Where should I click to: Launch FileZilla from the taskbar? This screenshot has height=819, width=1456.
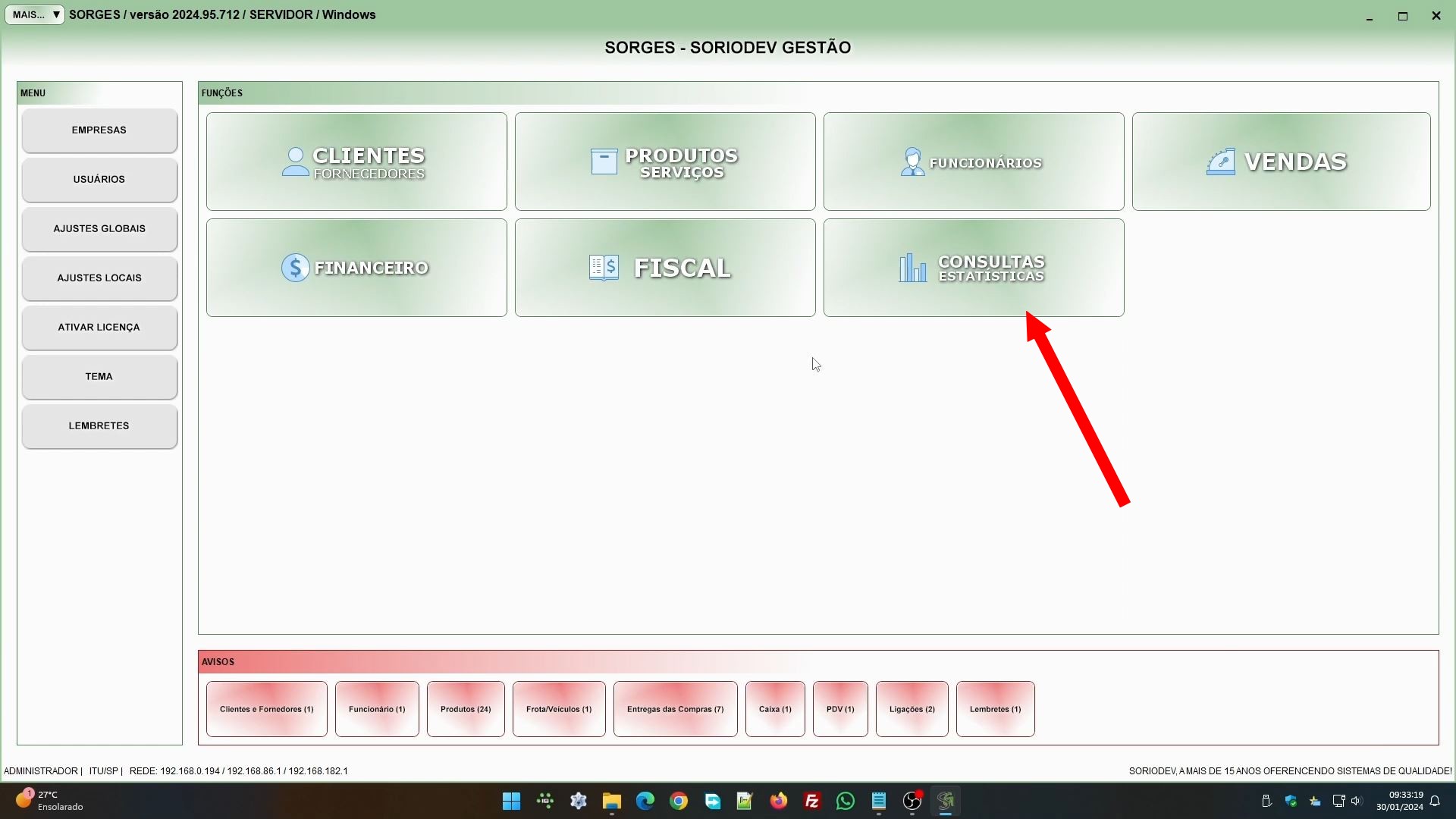[x=811, y=801]
